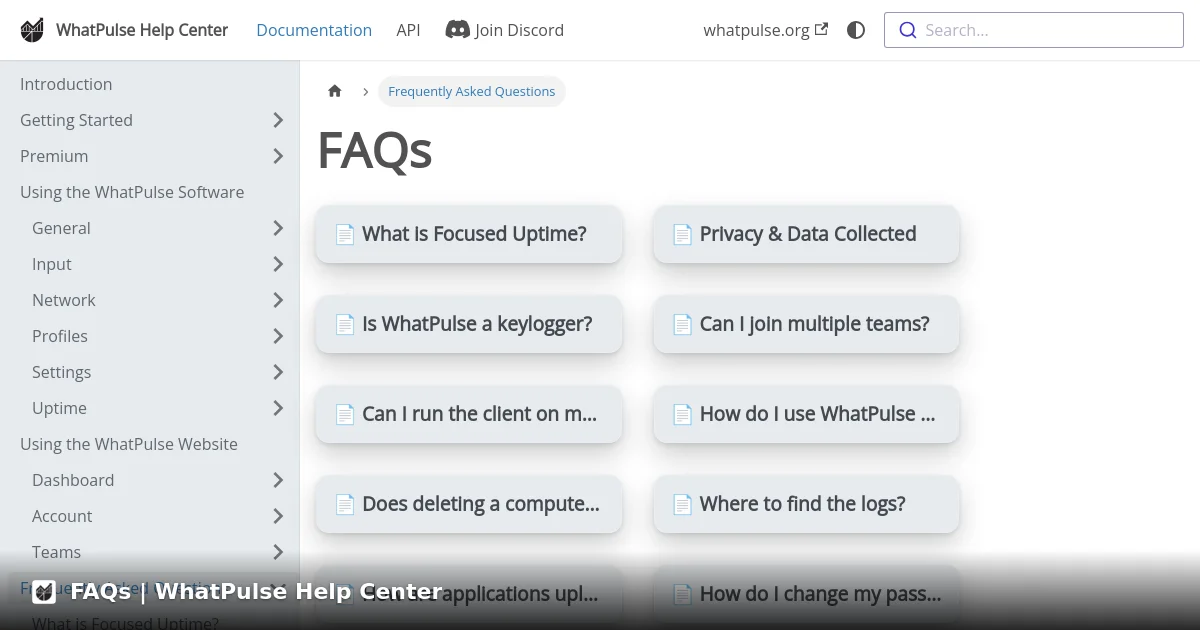
Task: Click document icon on find the logs card
Action: pyautogui.click(x=682, y=504)
